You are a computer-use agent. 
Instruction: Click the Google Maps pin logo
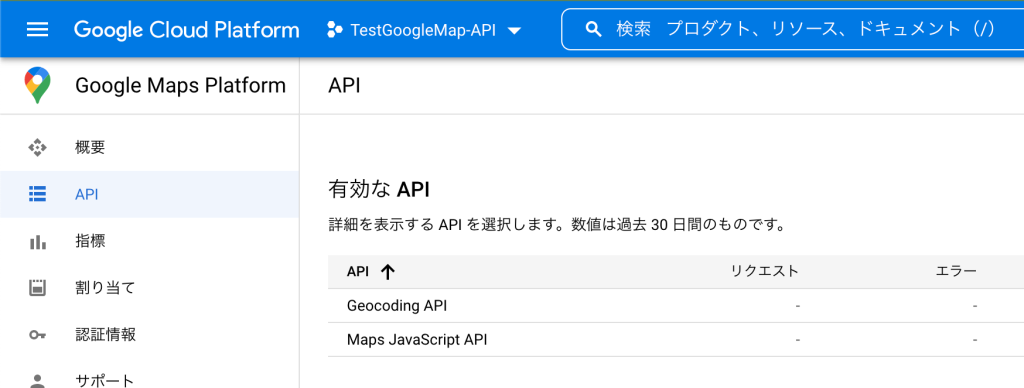[x=37, y=85]
